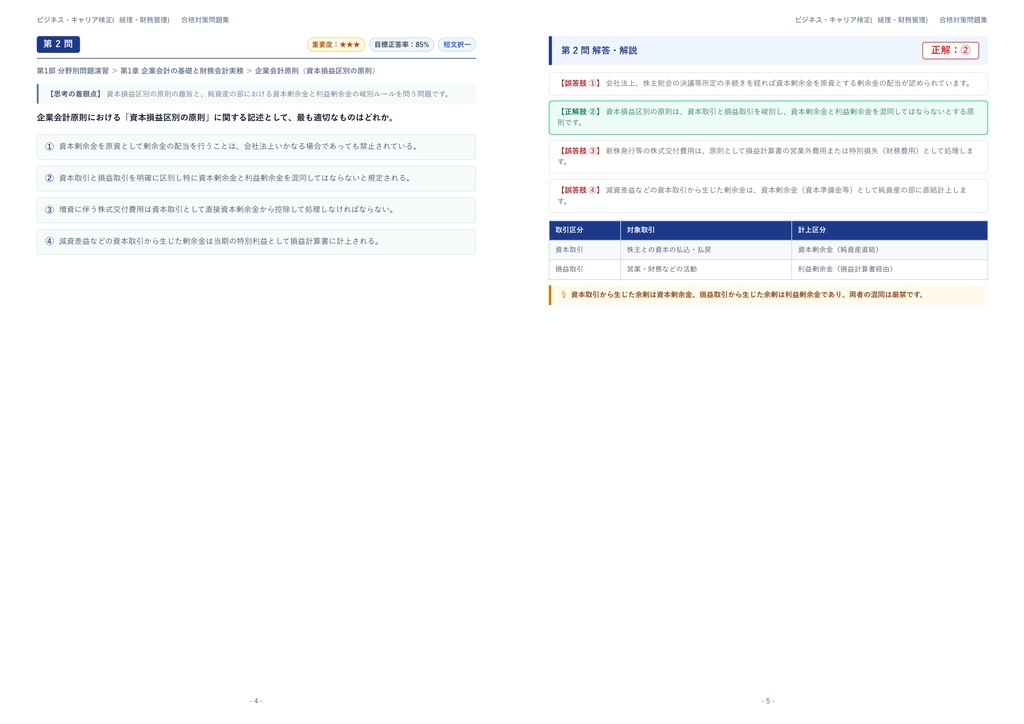Viewport: 1024px width, 724px height.
Task: Click the lightbulb icon in the tip box
Action: (x=564, y=294)
